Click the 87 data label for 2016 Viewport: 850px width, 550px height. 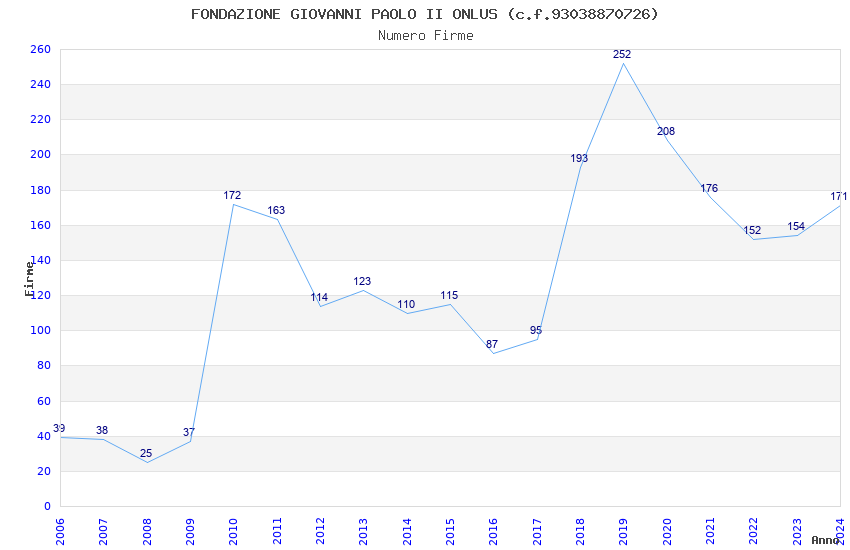click(492, 344)
